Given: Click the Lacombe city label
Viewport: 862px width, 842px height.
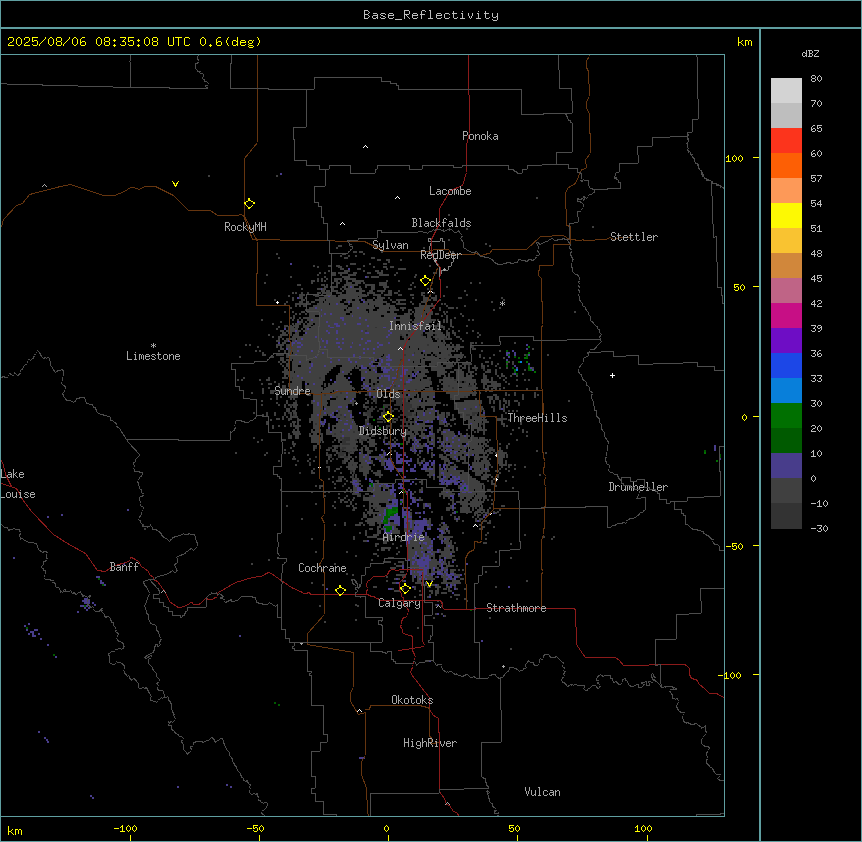Looking at the screenshot, I should pos(450,191).
